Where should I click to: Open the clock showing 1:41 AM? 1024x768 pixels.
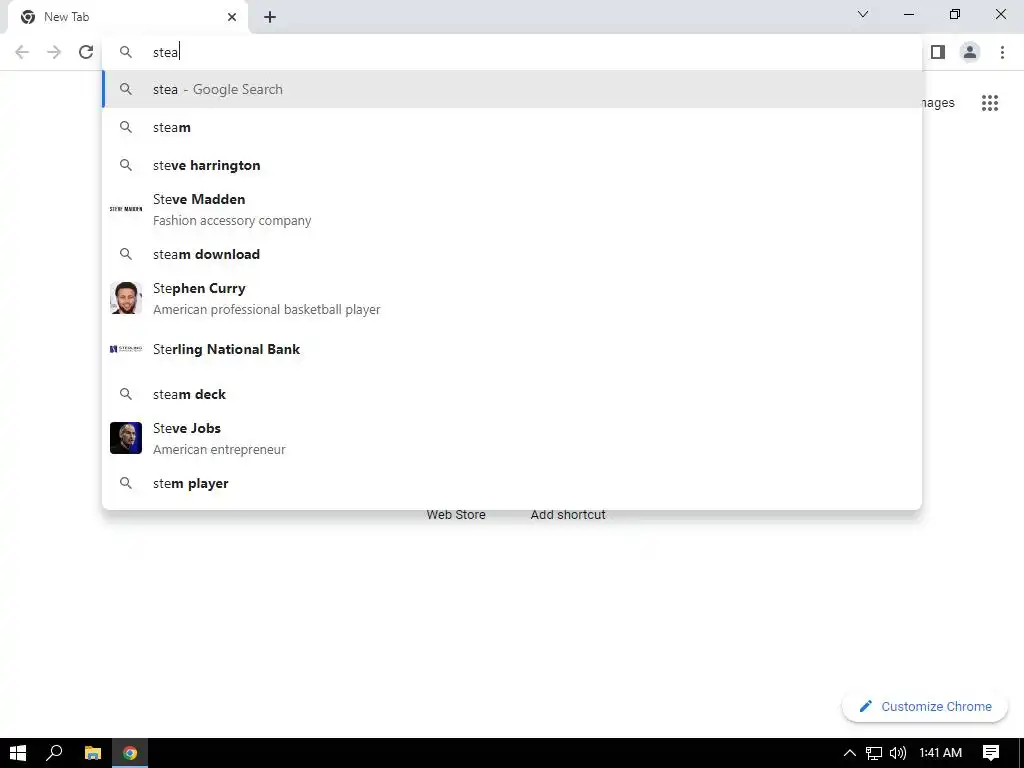940,753
